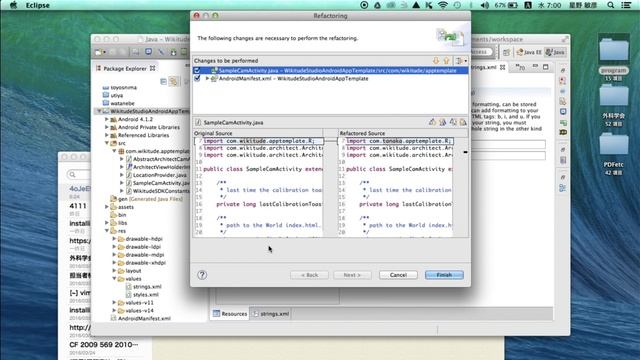Select next change arrow in Changes pane

(x=436, y=60)
